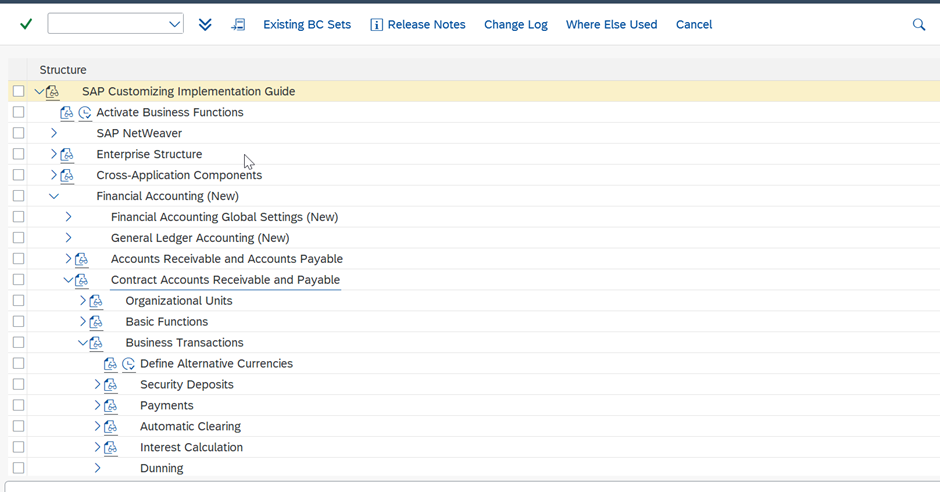Expand the Payments node
Image resolution: width=940 pixels, height=492 pixels.
[97, 405]
